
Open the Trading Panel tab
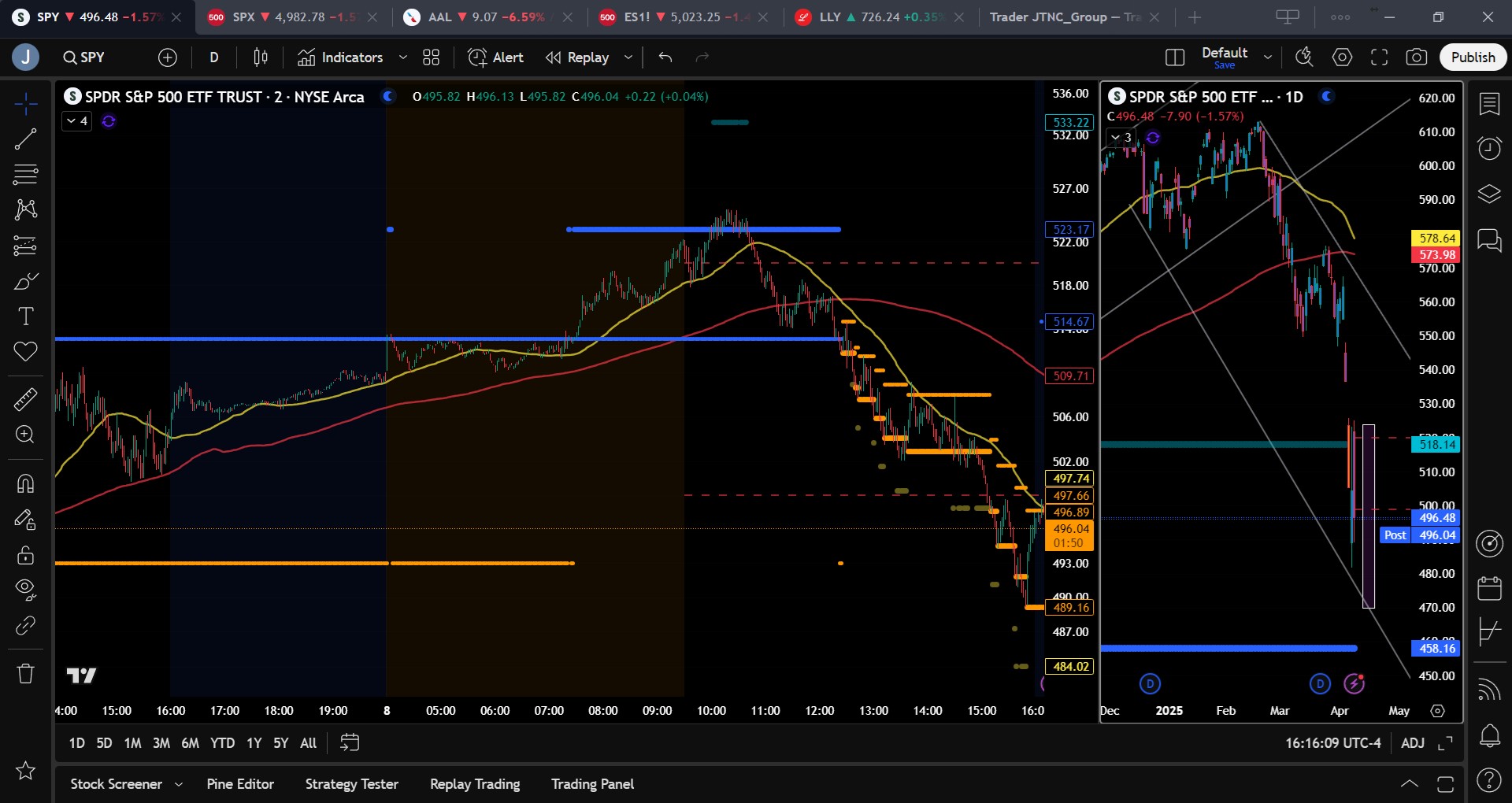(592, 784)
